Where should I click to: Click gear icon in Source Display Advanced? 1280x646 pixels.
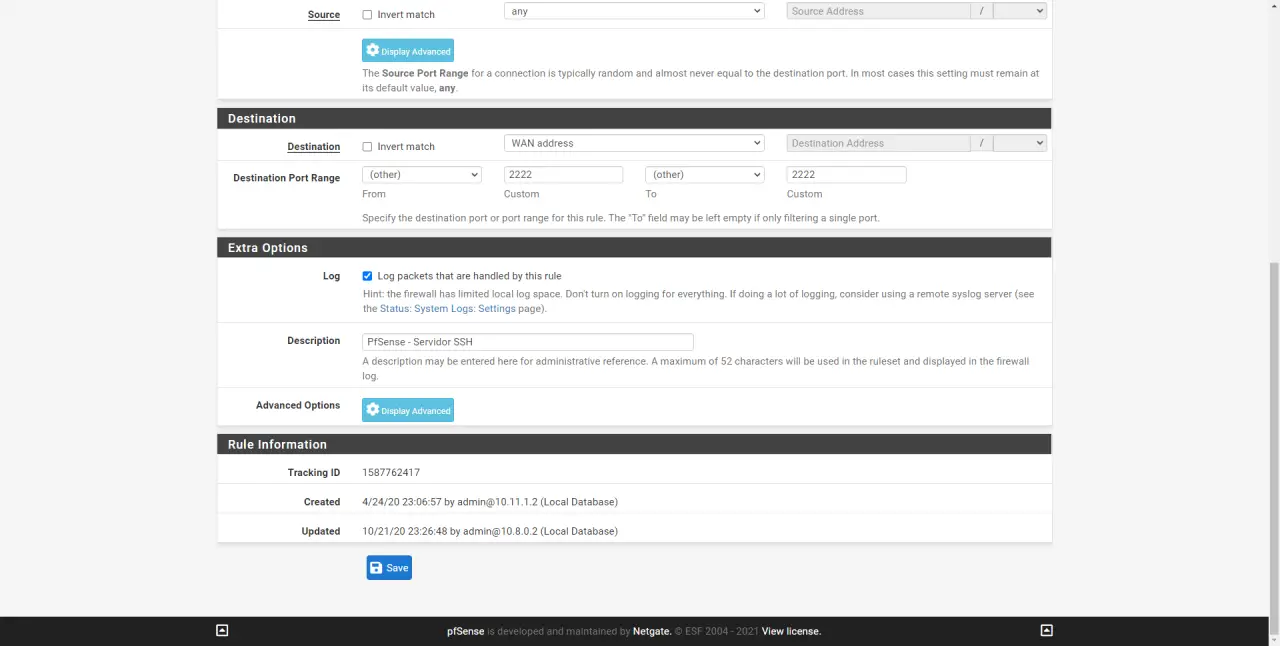pyautogui.click(x=373, y=51)
